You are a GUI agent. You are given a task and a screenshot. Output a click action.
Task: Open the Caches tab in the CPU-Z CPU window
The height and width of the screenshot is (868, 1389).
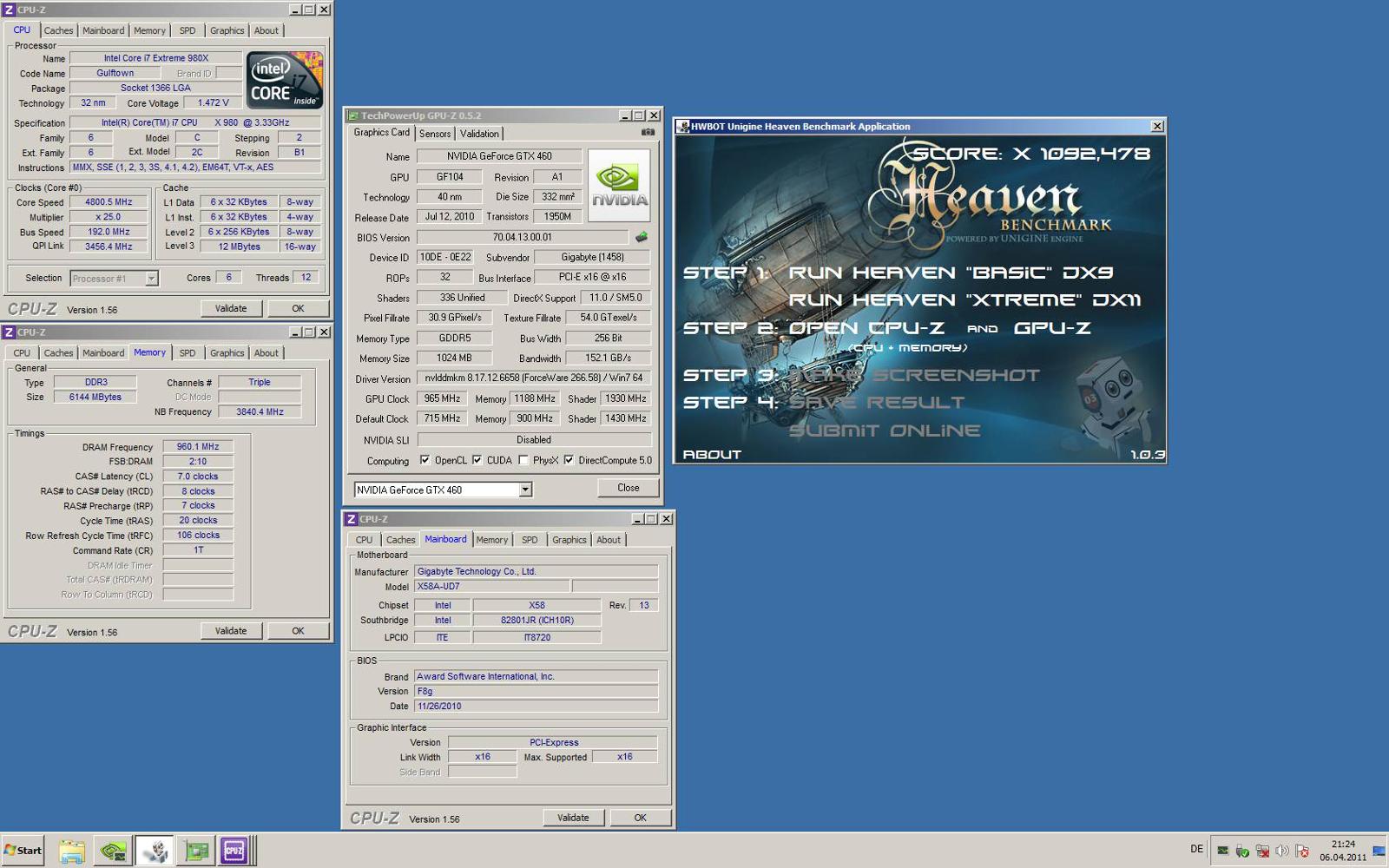(58, 30)
